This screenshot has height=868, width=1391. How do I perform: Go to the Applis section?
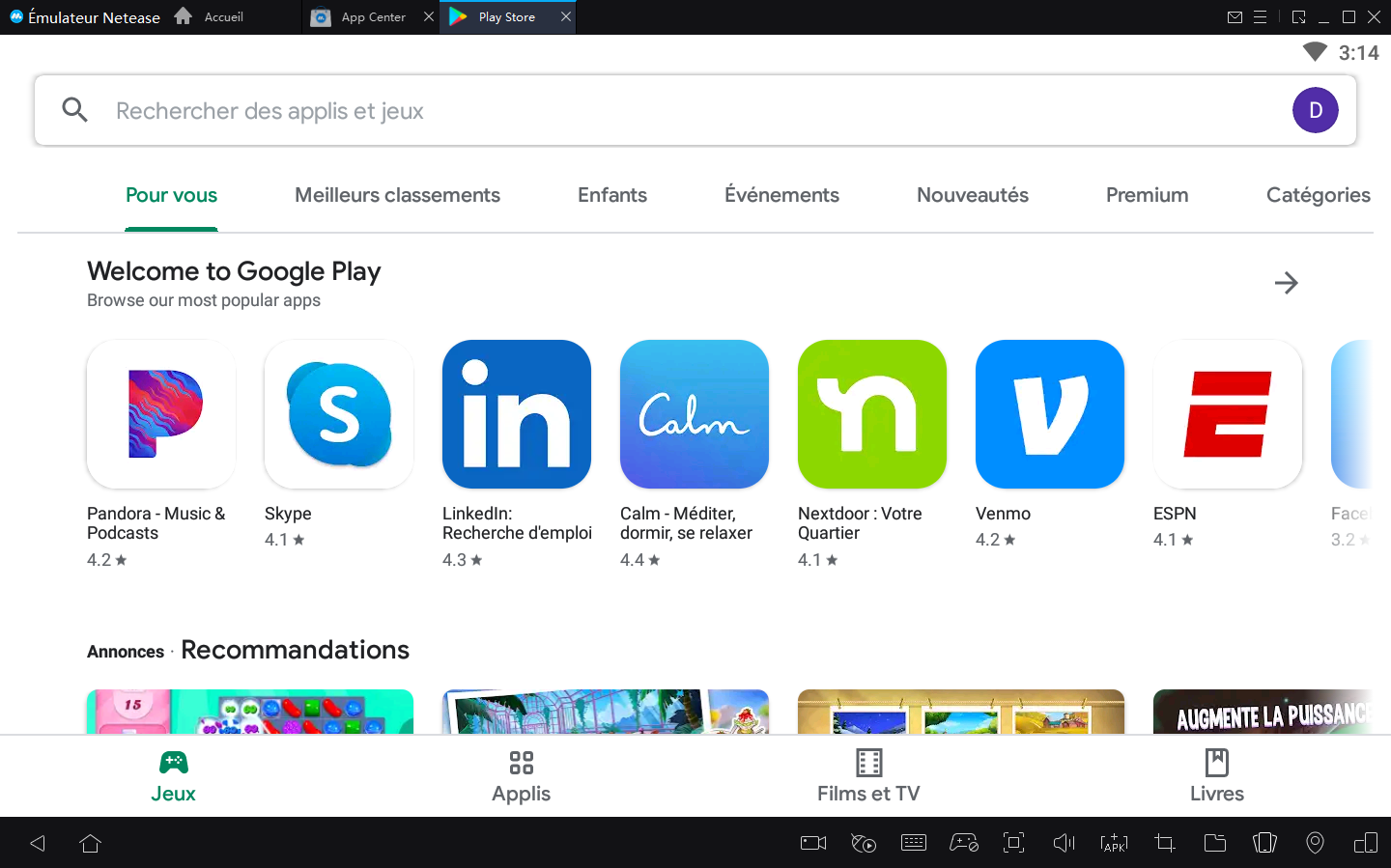[521, 776]
